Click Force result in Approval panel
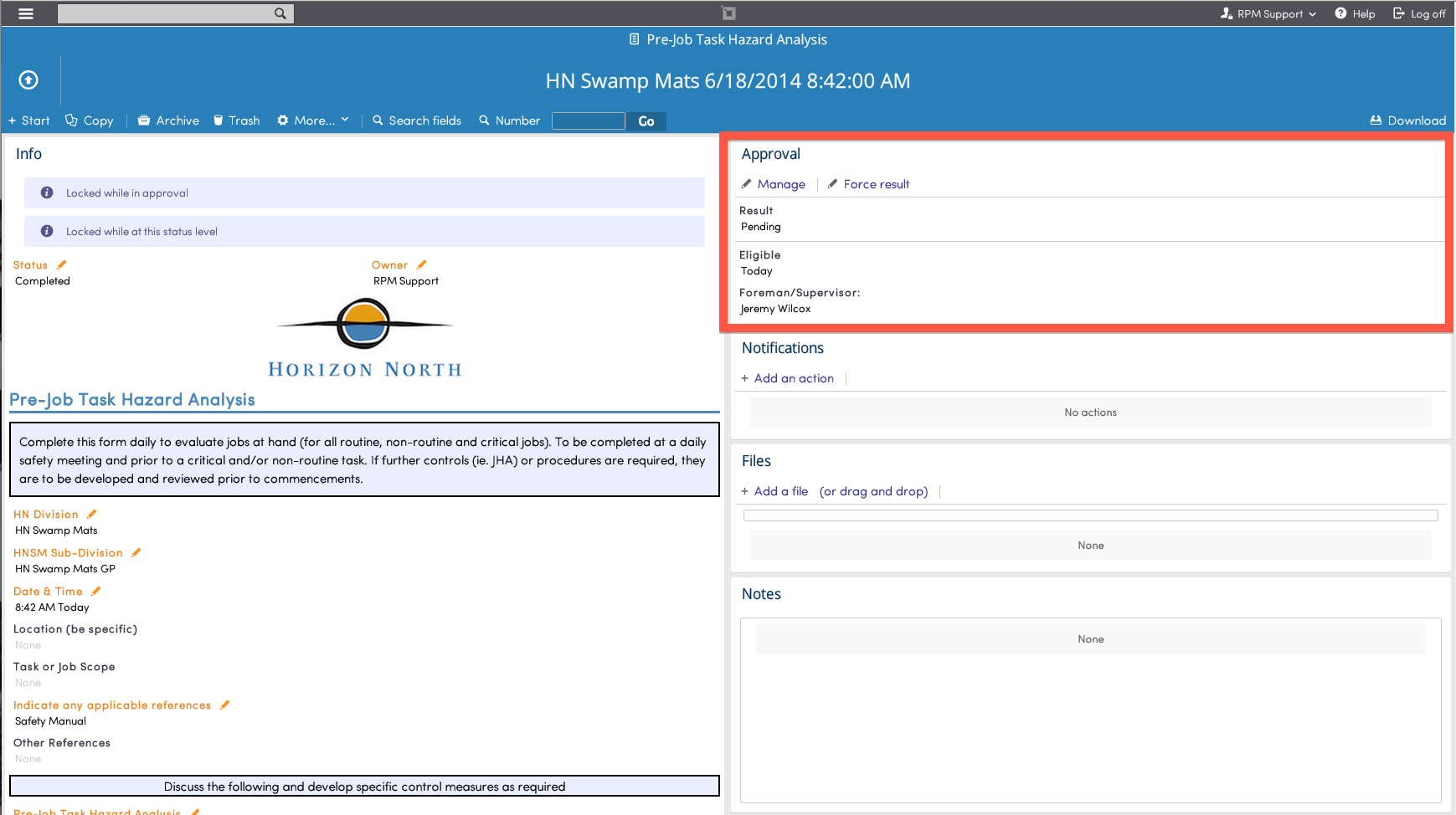Viewport: 1456px width, 815px height. (x=868, y=184)
